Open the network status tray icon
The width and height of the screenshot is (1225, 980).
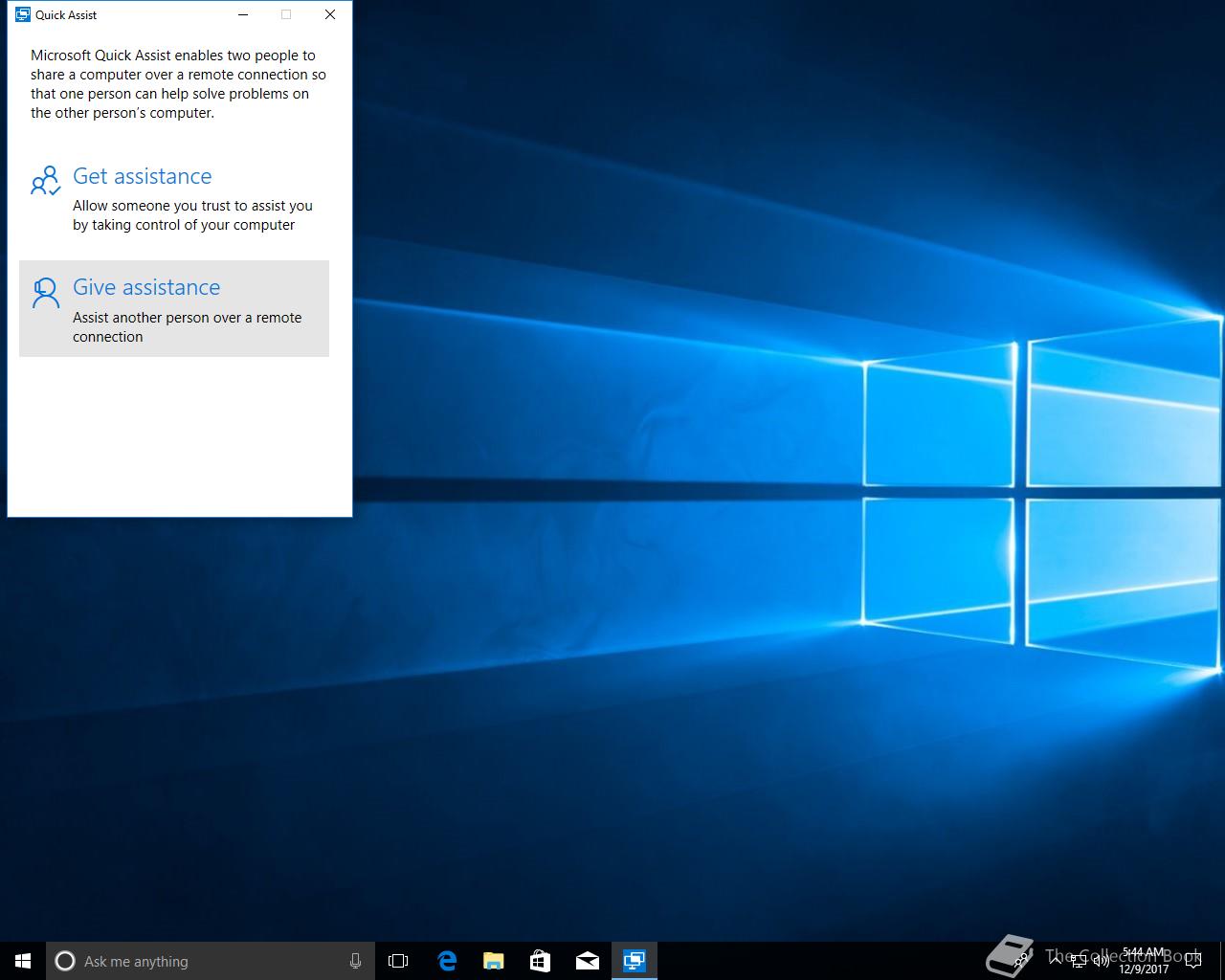click(1079, 961)
